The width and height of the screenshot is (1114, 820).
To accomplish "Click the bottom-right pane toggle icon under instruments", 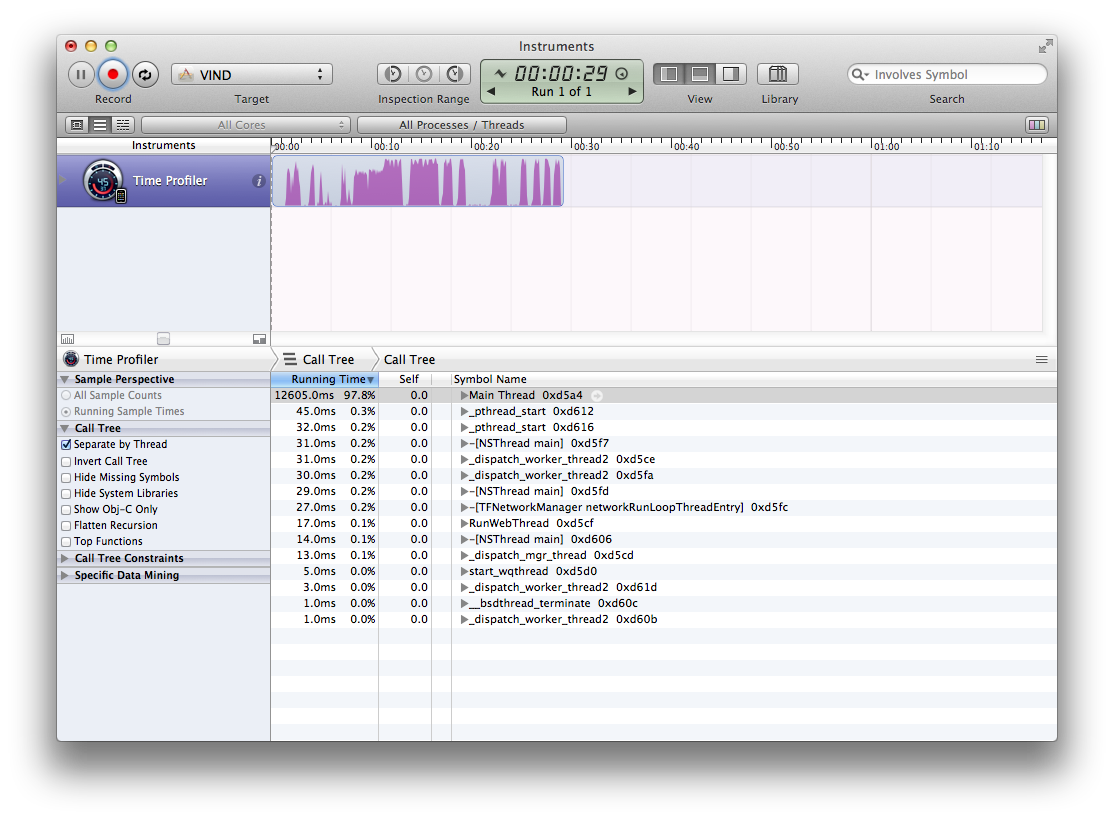I will click(259, 339).
